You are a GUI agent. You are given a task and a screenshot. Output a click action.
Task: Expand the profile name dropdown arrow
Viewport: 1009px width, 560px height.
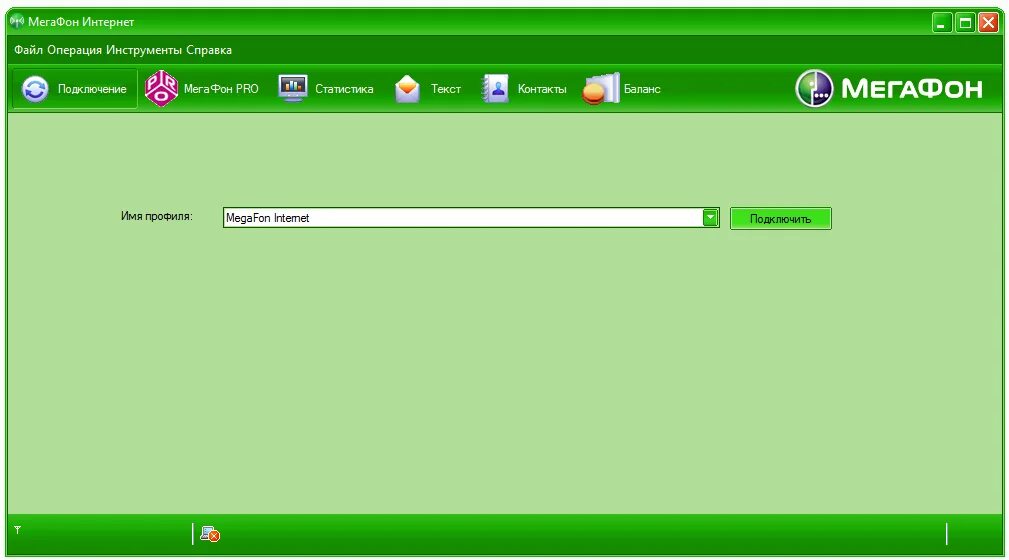pos(710,218)
